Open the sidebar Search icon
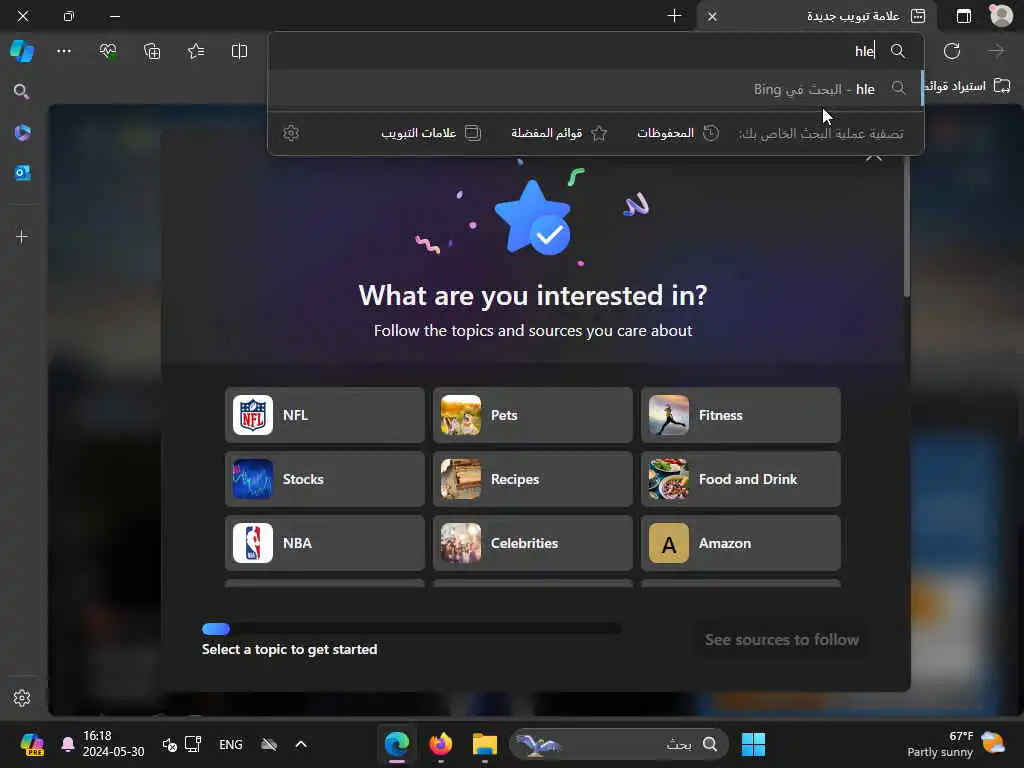The height and width of the screenshot is (768, 1024). point(22,91)
